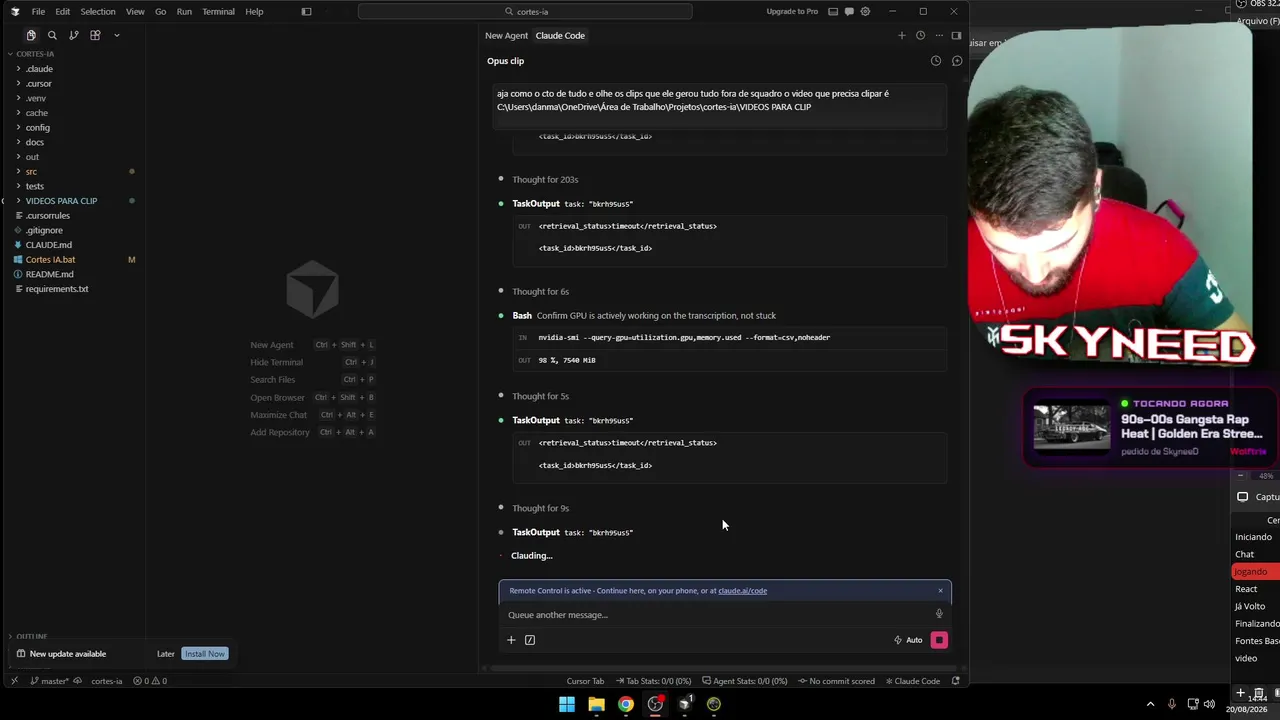This screenshot has height=720, width=1280.
Task: Toggle the panel layout icon in title bar
Action: tap(832, 12)
